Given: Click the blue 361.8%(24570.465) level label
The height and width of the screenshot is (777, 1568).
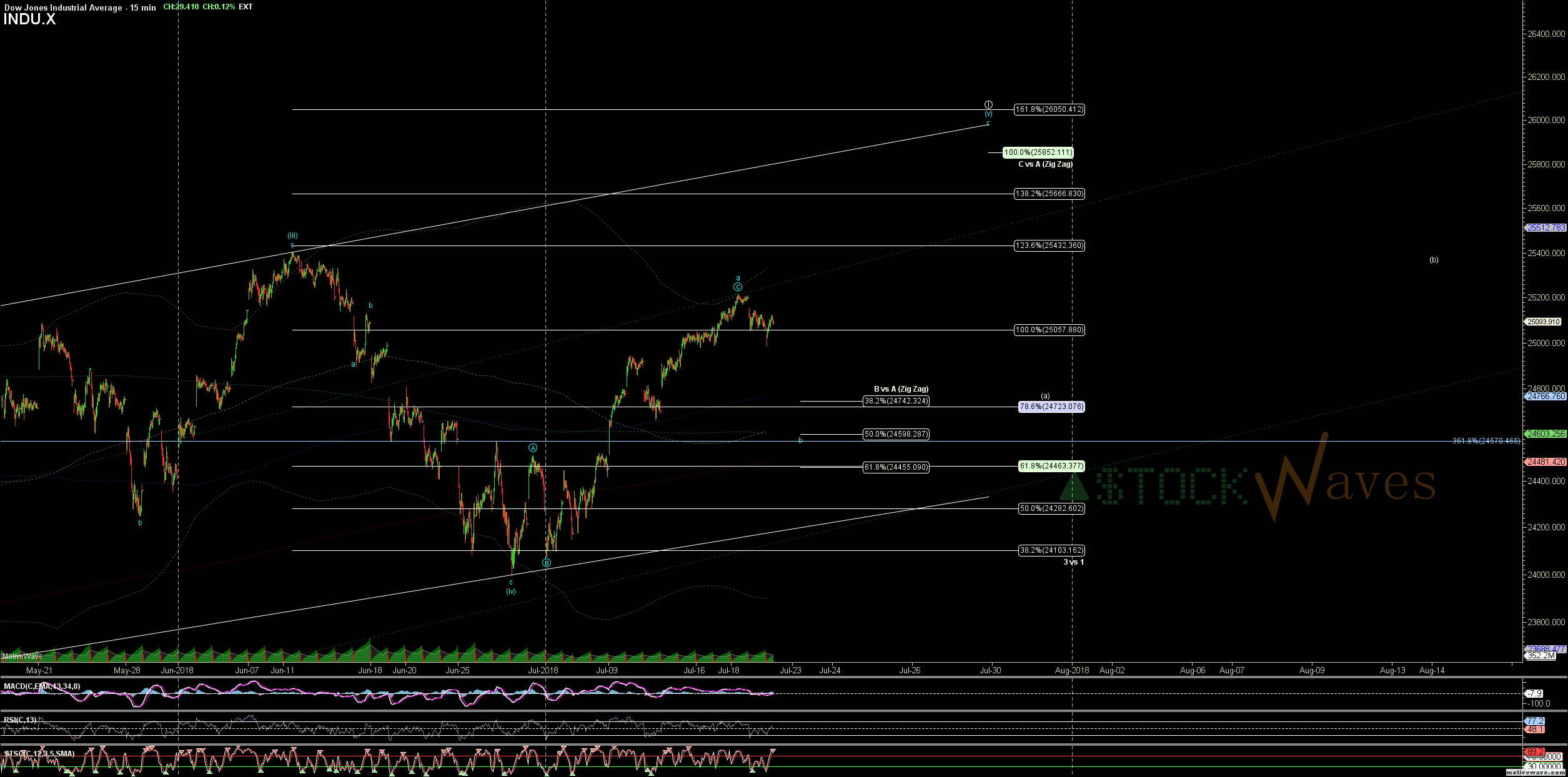Looking at the screenshot, I should tap(1486, 441).
